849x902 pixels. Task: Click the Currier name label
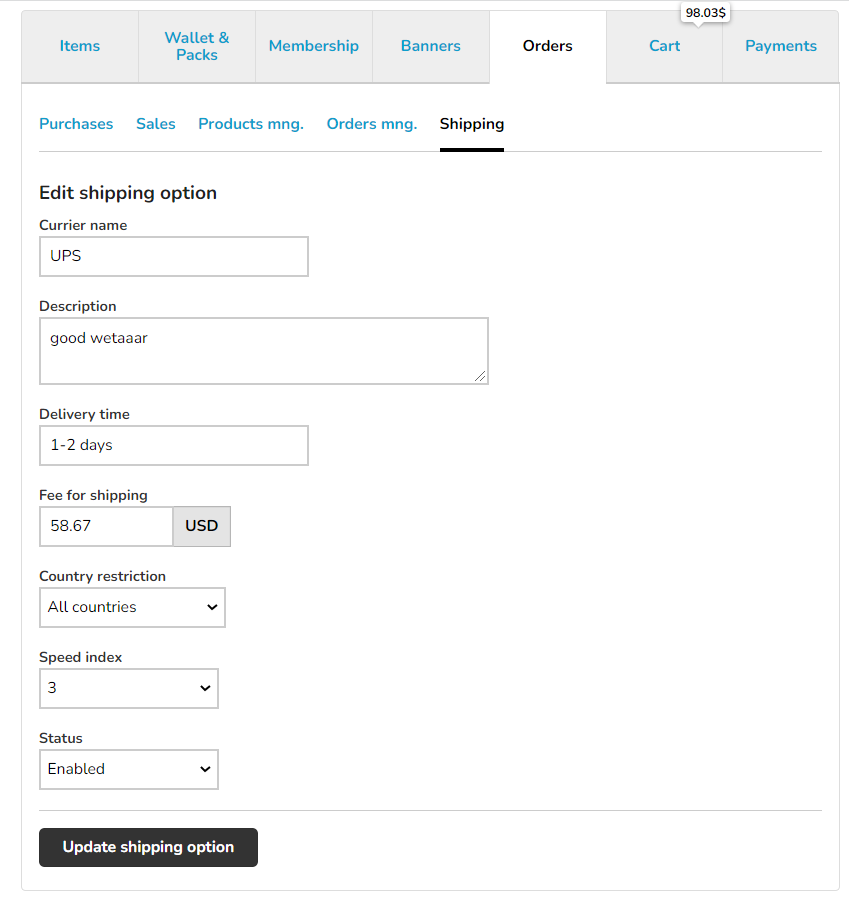point(83,226)
